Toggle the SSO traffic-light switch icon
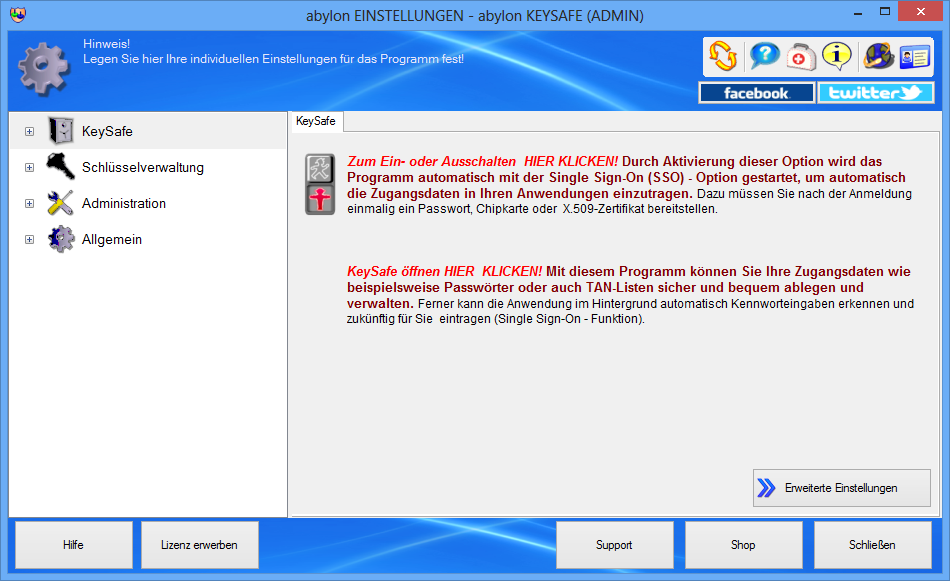The width and height of the screenshot is (950, 581). 320,184
